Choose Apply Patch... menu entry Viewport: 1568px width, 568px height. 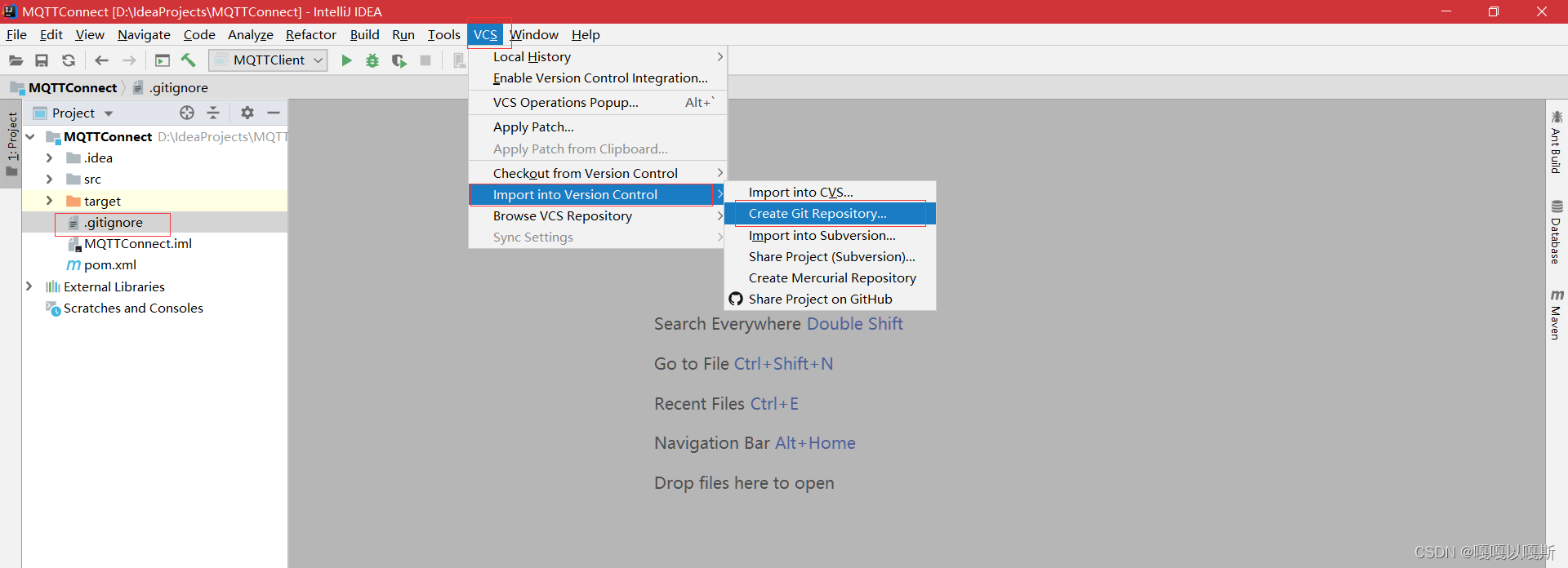pos(598,126)
